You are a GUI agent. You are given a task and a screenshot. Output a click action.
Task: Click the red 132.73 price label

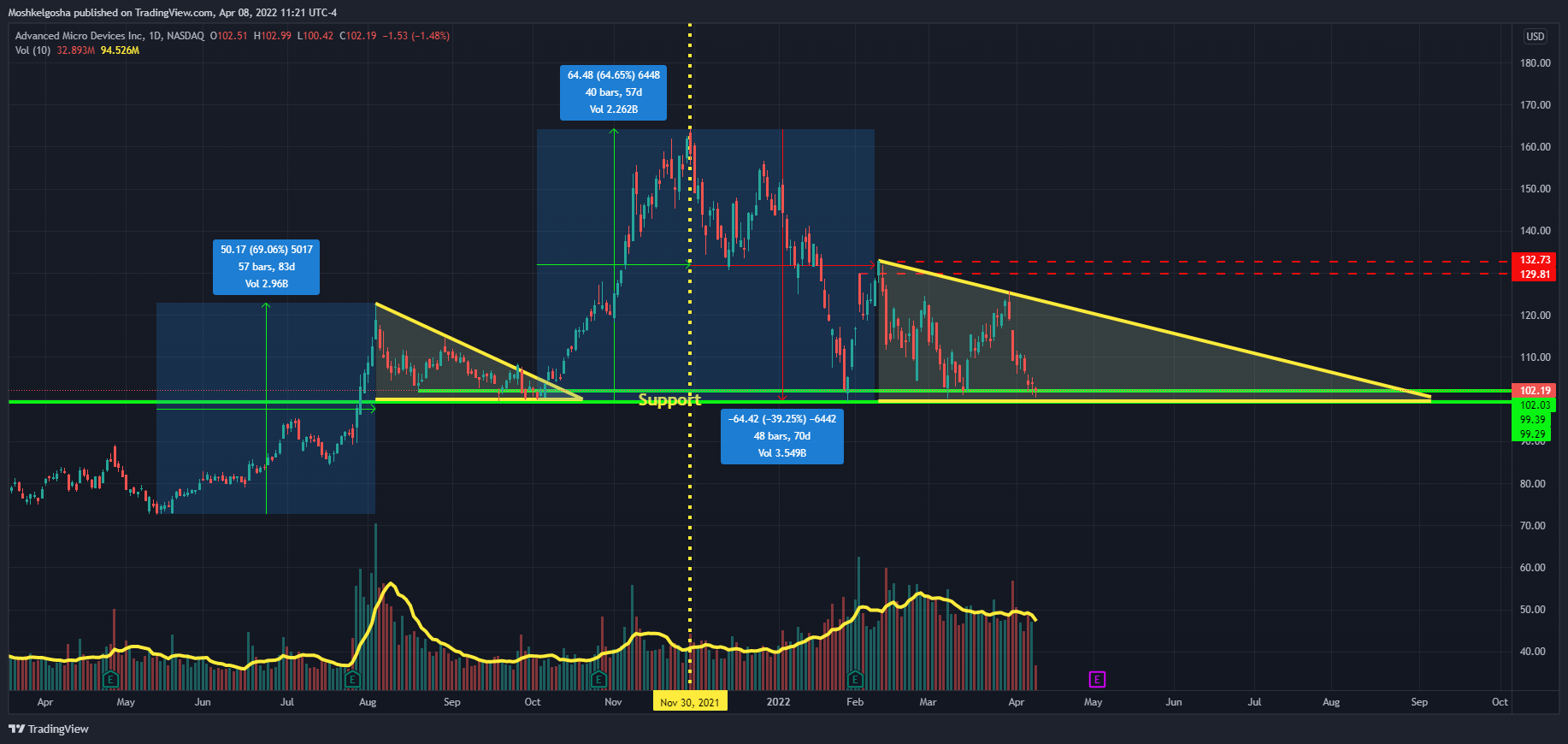pos(1534,260)
